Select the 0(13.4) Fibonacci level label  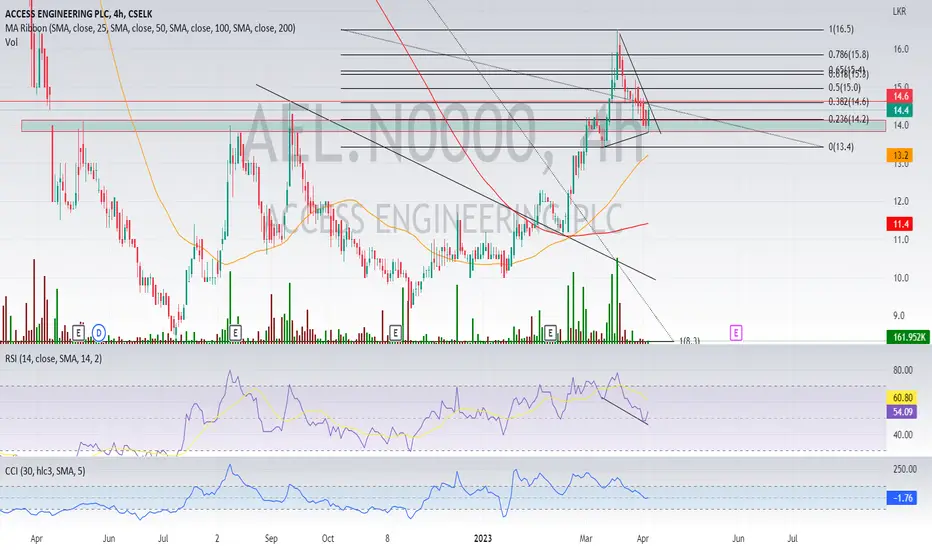[841, 146]
